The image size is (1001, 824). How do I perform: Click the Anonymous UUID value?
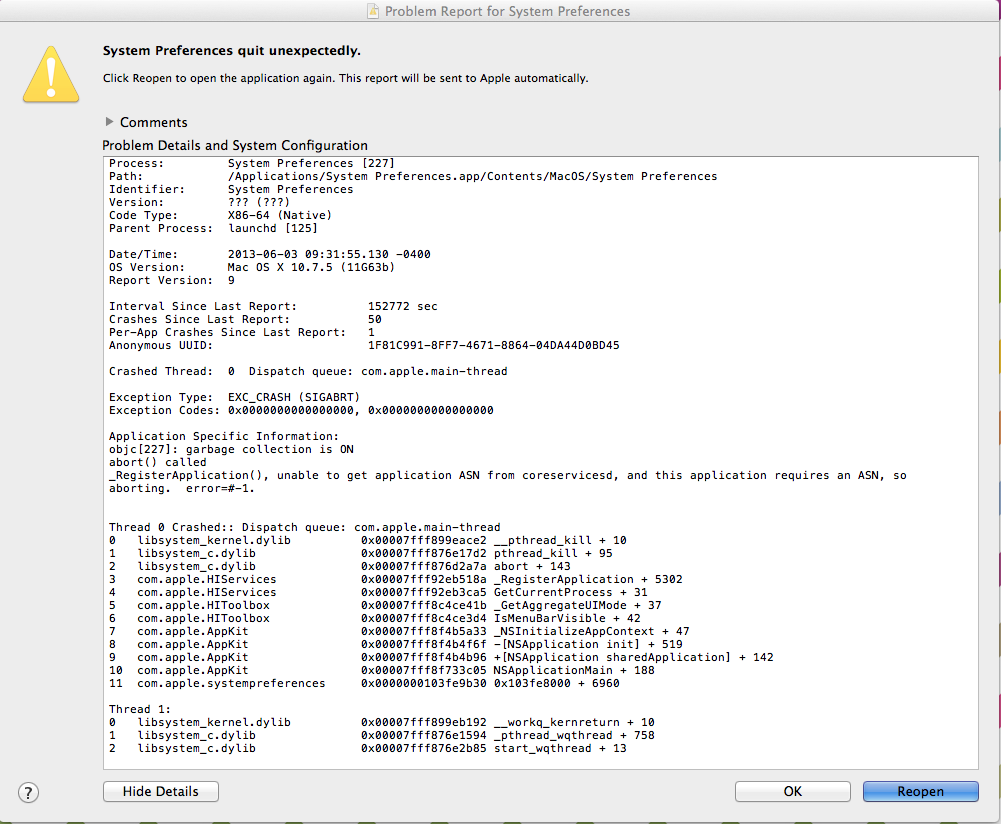(x=493, y=345)
